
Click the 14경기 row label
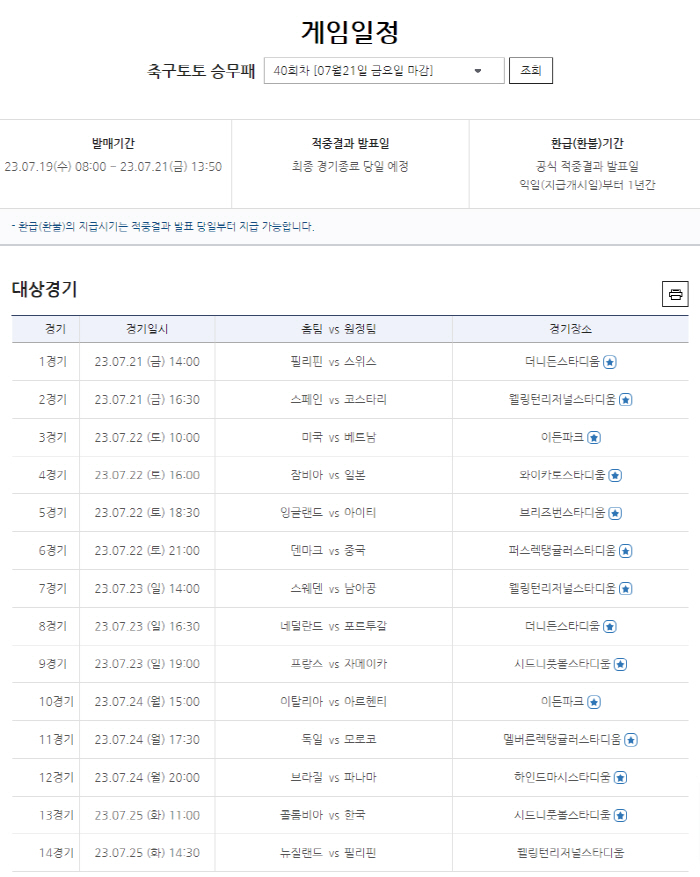pos(56,852)
